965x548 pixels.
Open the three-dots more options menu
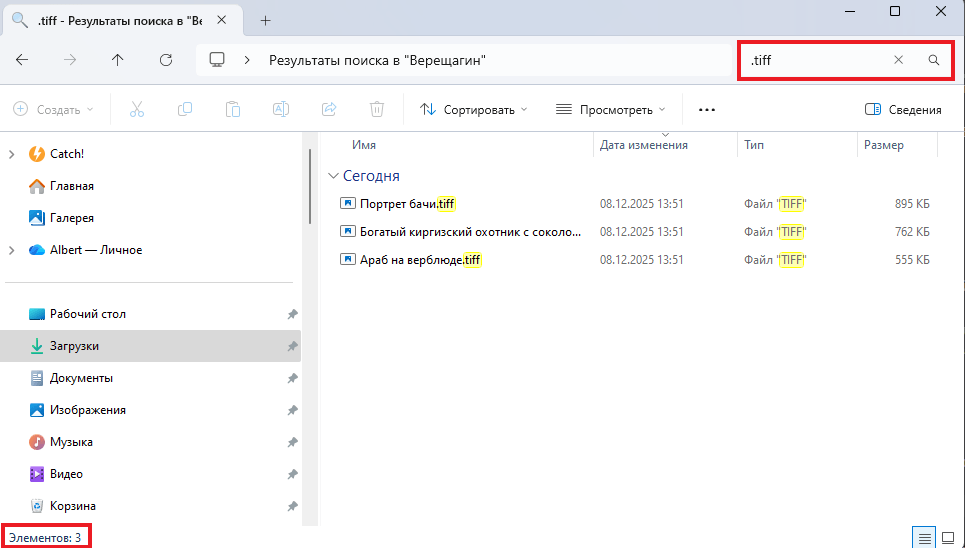point(707,110)
